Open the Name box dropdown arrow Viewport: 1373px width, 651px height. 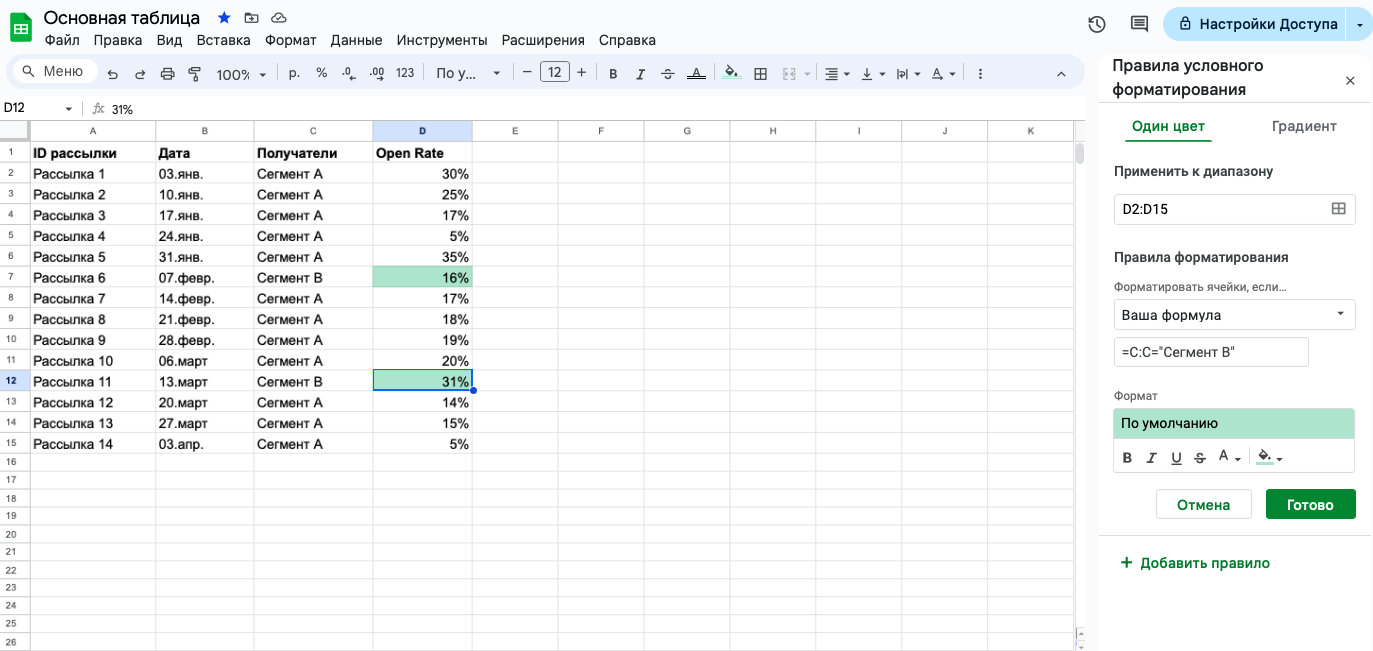69,109
